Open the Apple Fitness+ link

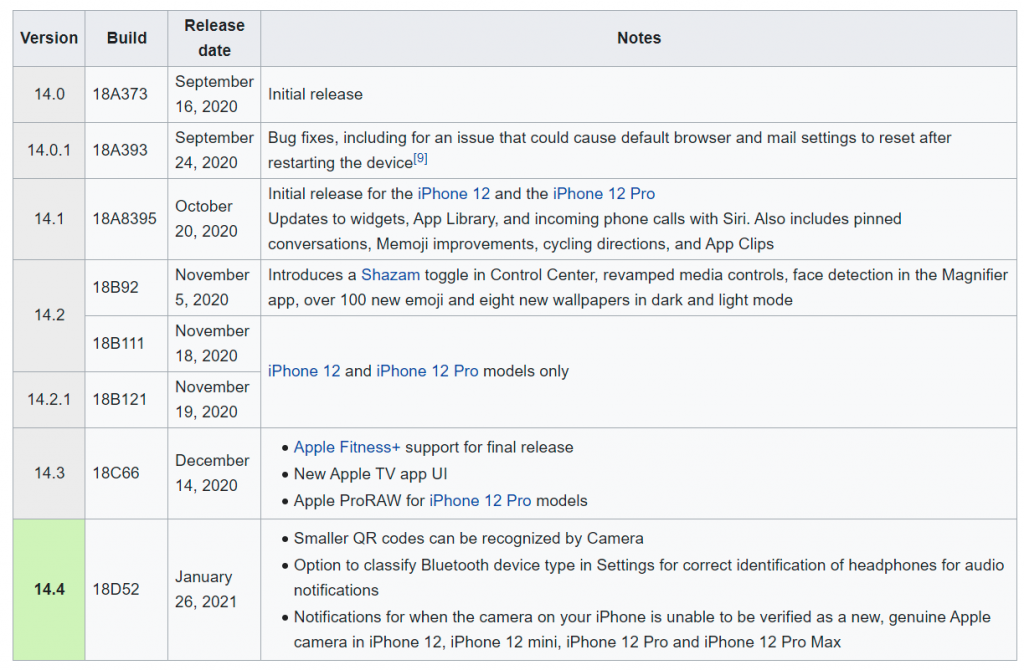[x=347, y=447]
